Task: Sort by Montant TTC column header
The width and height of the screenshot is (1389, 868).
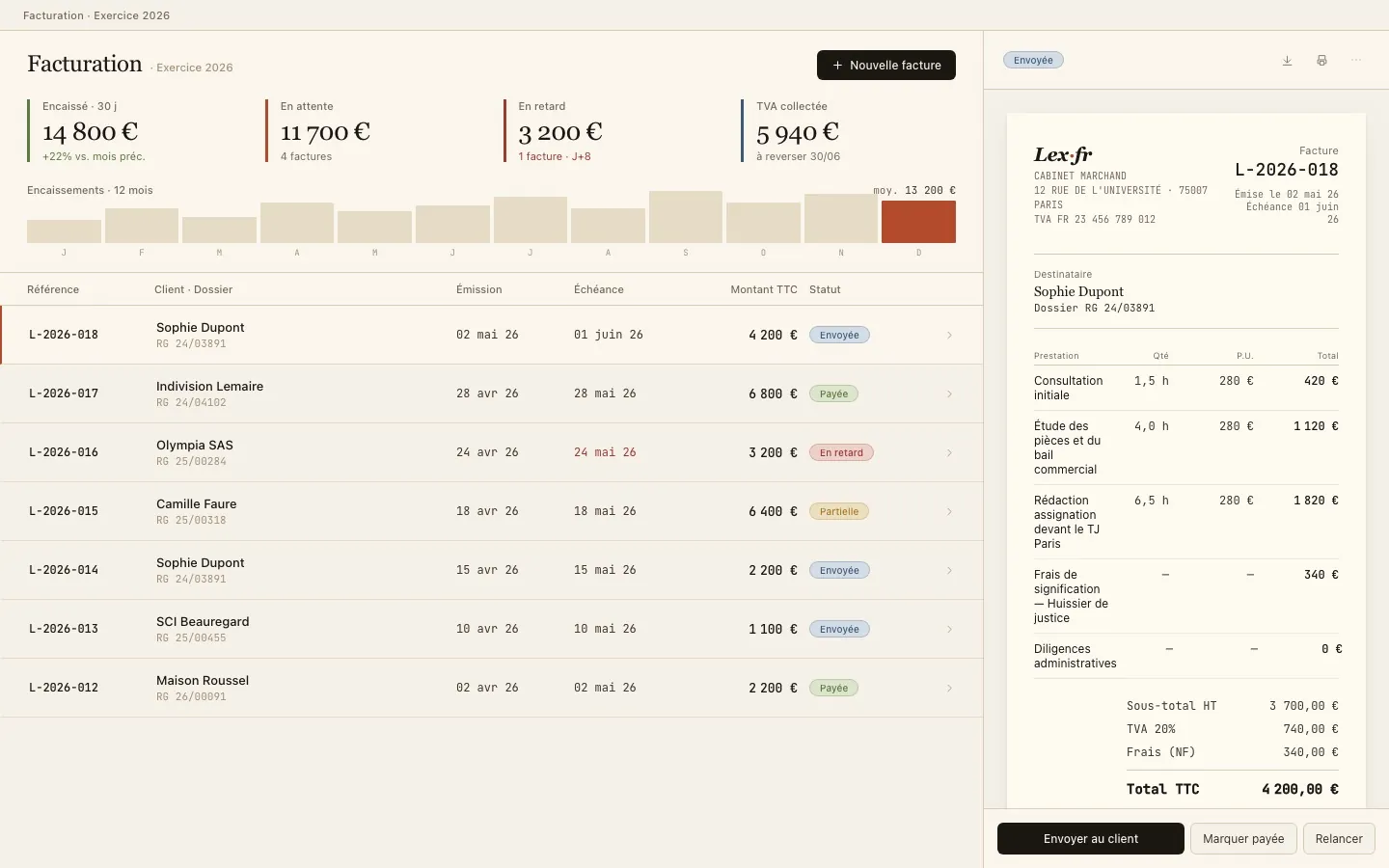Action: click(764, 289)
